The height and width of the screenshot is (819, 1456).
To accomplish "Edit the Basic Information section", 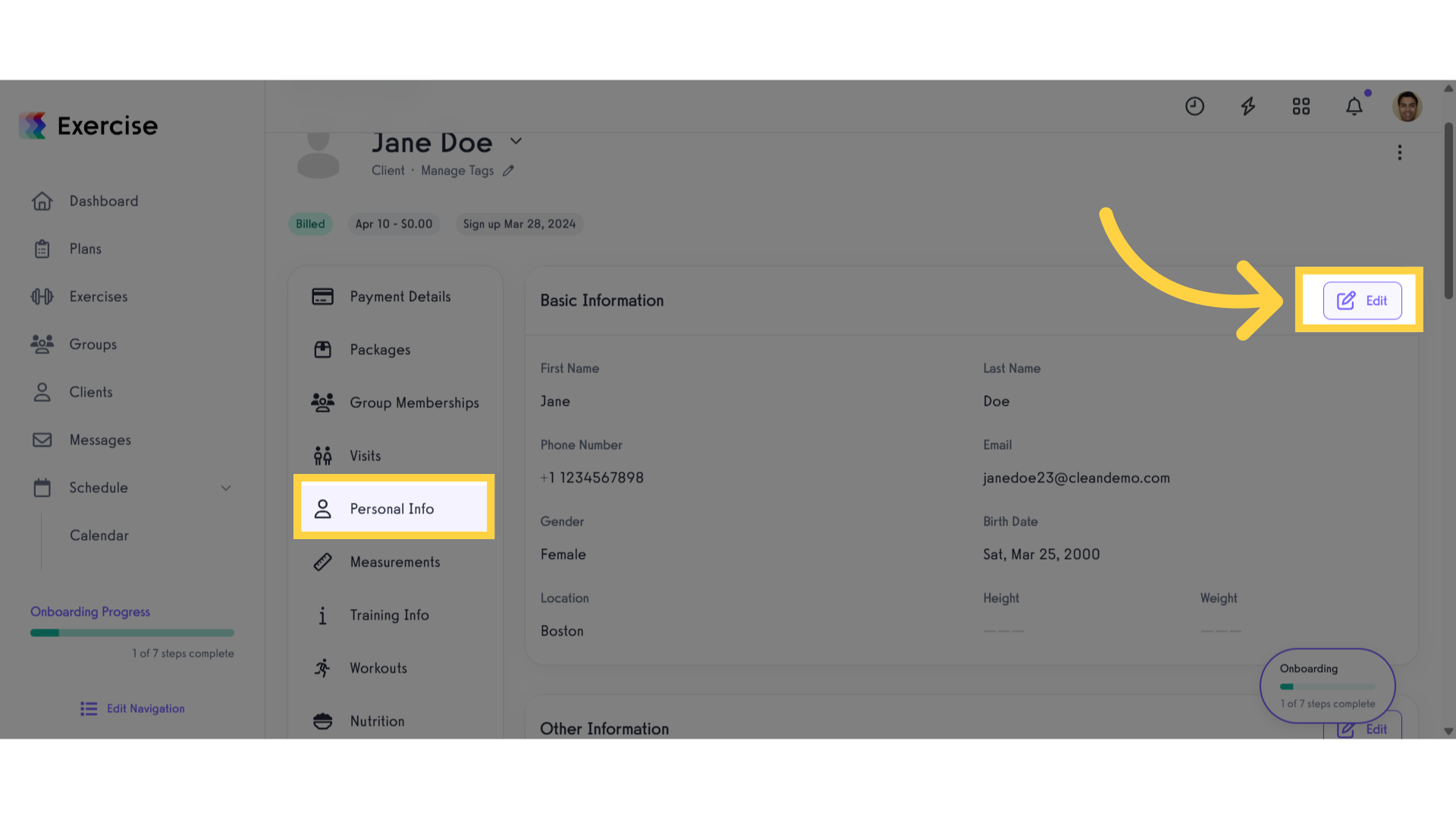I will pyautogui.click(x=1362, y=300).
